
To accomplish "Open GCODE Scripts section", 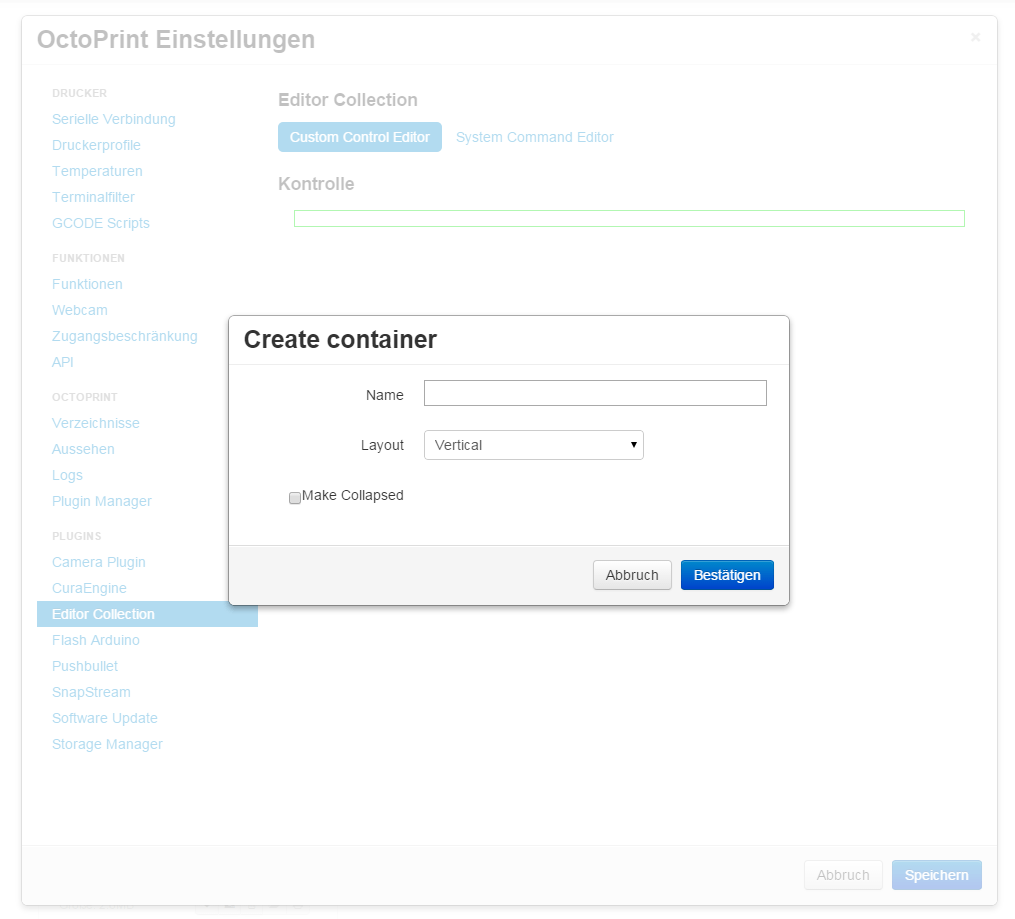I will click(100, 223).
